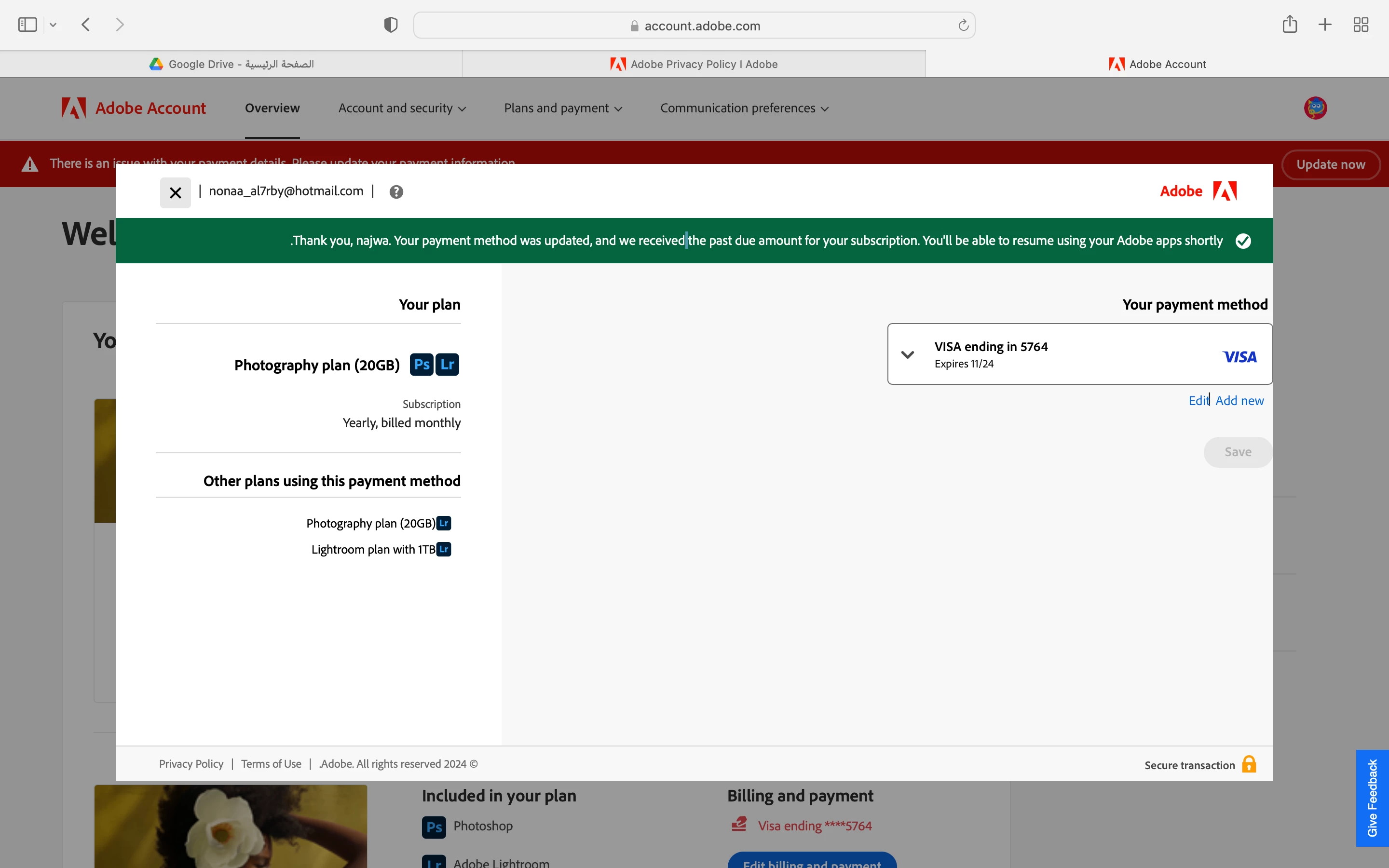1389x868 pixels.
Task: Click the Add new payment link
Action: (x=1239, y=401)
